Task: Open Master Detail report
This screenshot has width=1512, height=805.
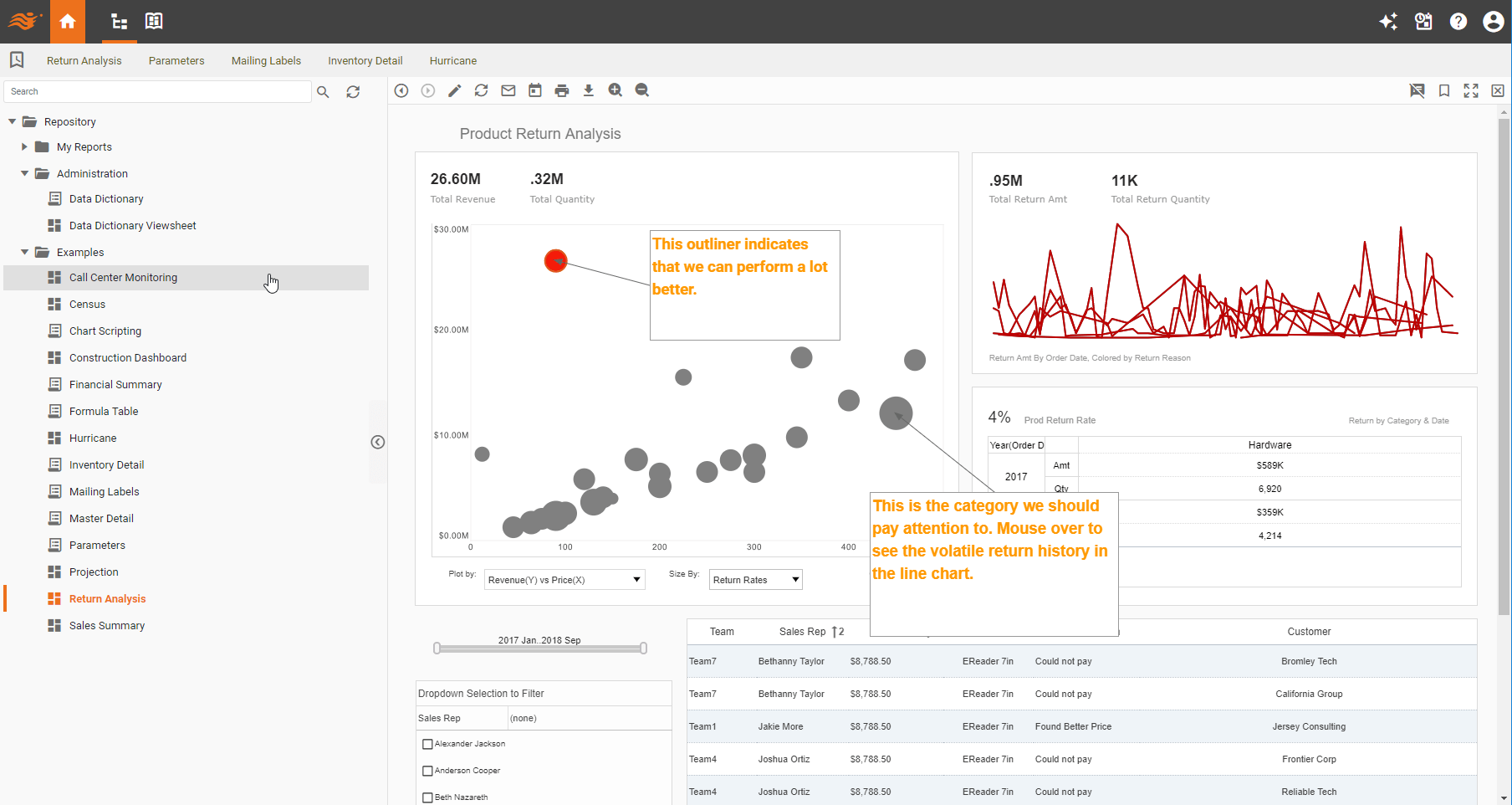Action: pos(101,519)
